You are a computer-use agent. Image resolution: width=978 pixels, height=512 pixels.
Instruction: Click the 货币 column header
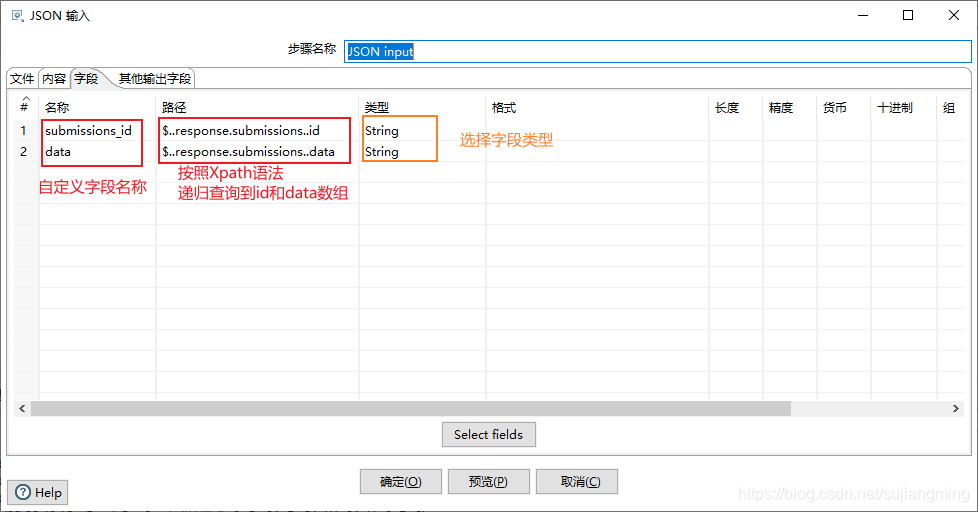point(843,107)
